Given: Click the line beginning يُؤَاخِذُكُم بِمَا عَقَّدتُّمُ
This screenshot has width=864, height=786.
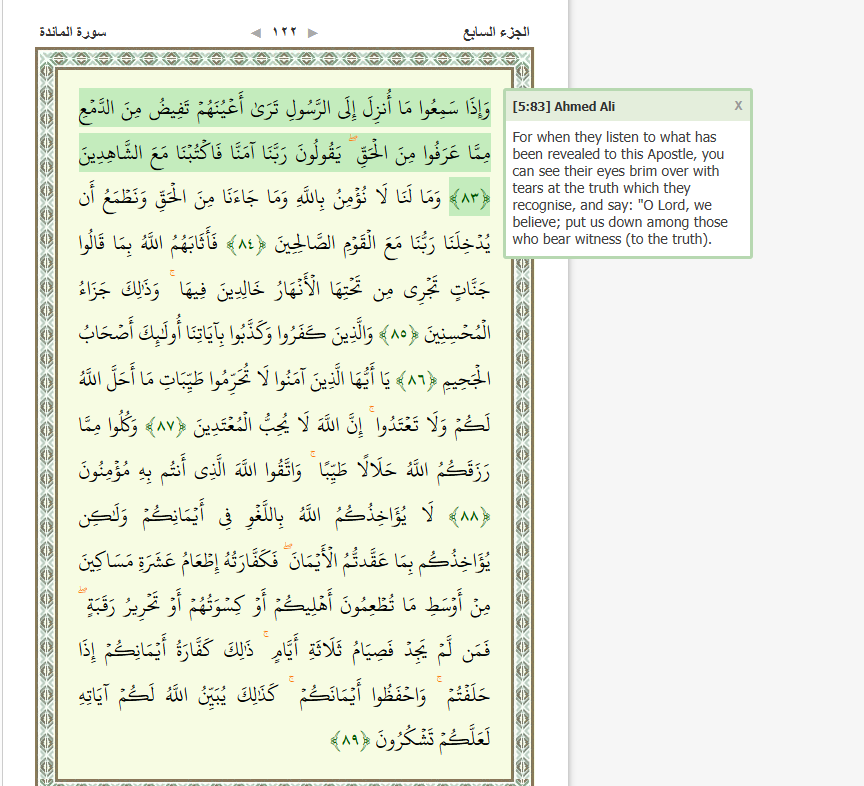Looking at the screenshot, I should [x=285, y=560].
